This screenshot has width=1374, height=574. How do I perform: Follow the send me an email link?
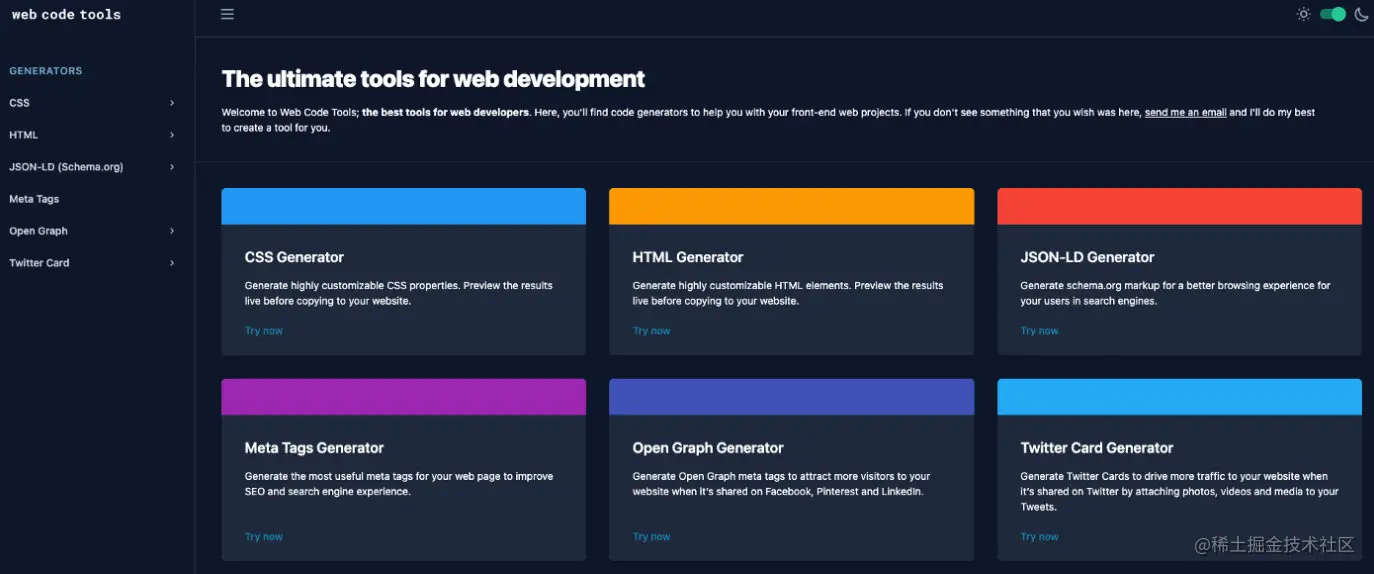click(1185, 113)
